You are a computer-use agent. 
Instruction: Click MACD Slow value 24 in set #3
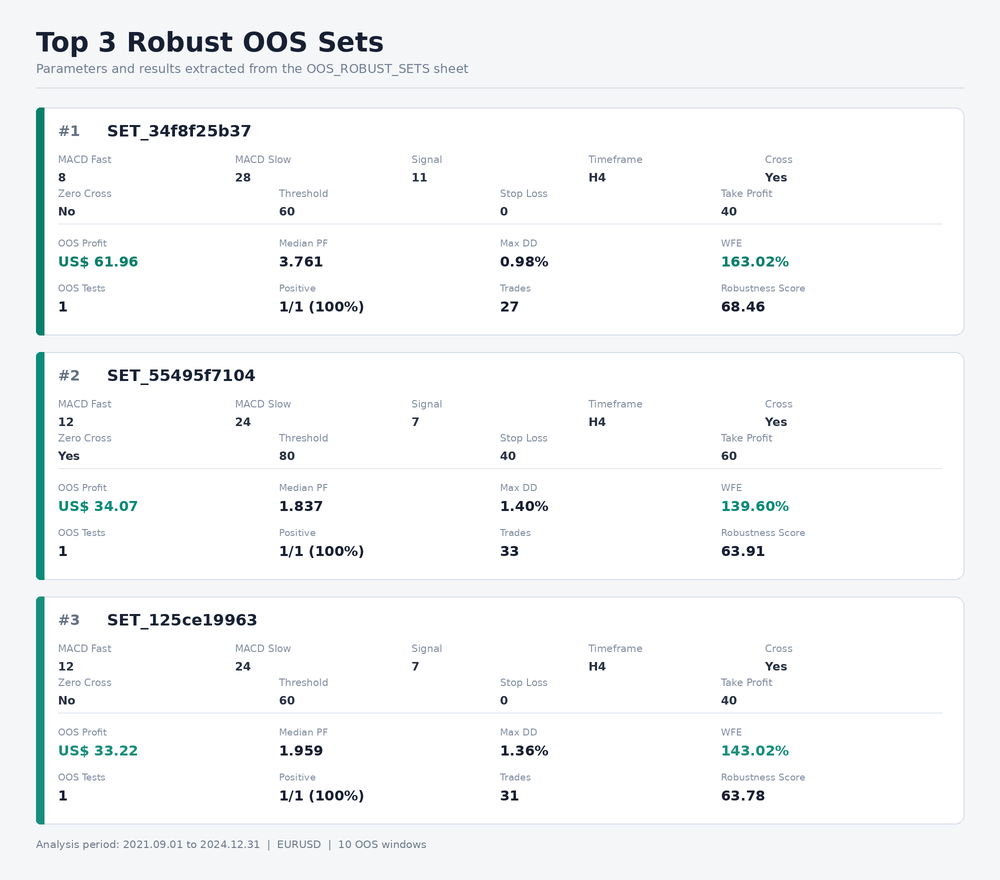(x=243, y=666)
